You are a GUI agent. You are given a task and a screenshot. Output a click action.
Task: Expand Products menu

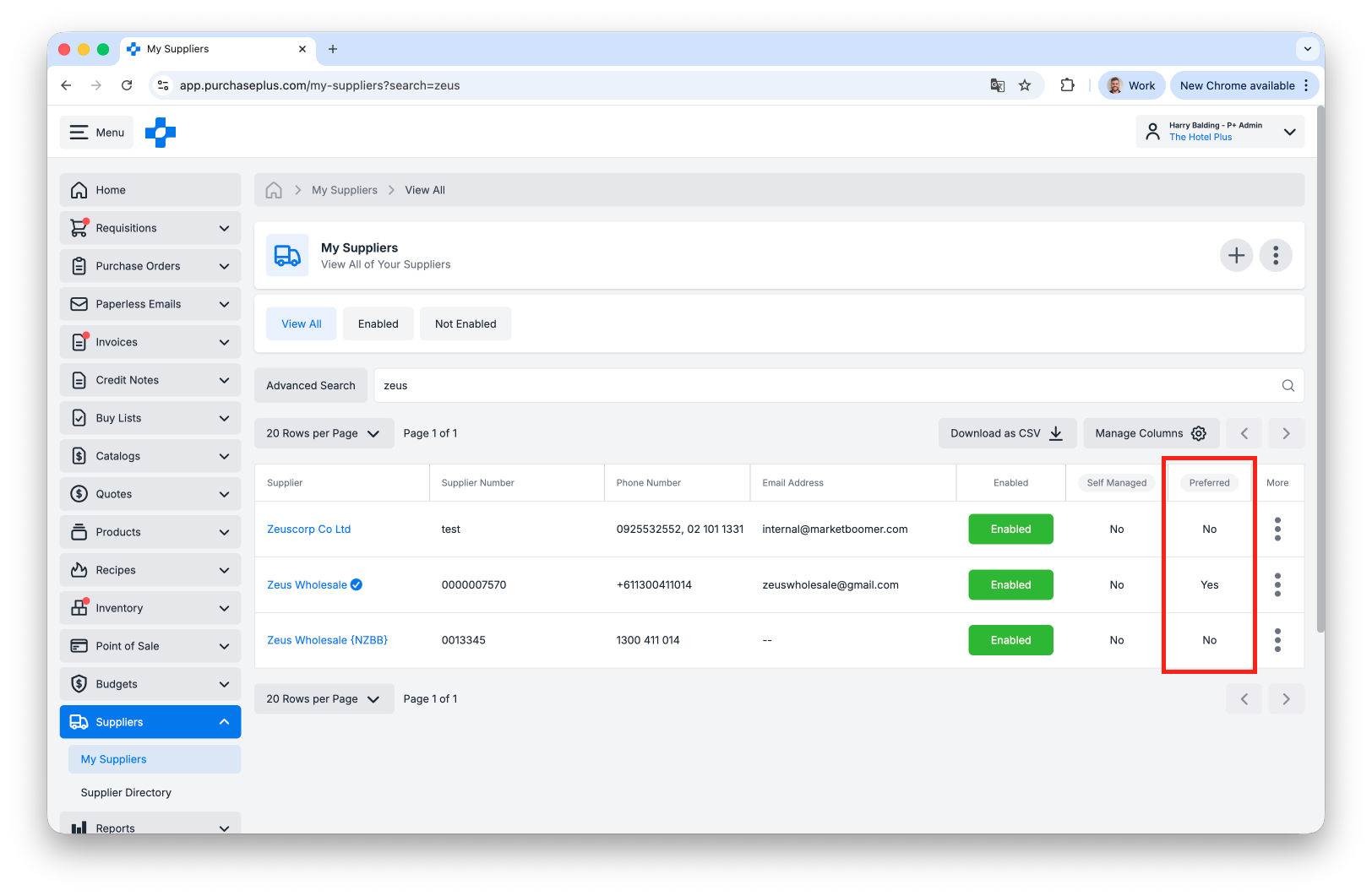tap(150, 532)
